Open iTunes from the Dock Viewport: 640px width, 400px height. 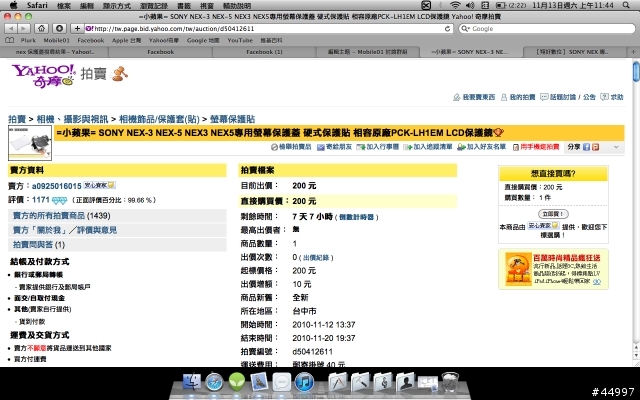click(x=304, y=382)
